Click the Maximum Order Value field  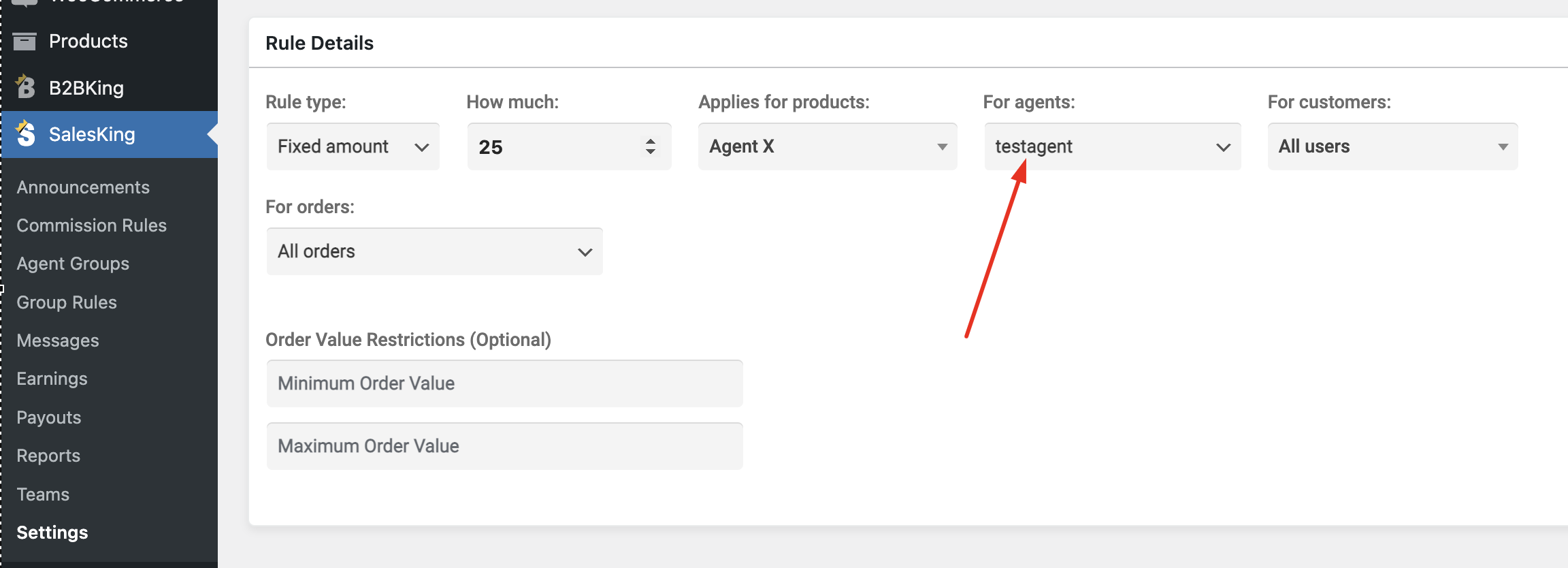(505, 446)
